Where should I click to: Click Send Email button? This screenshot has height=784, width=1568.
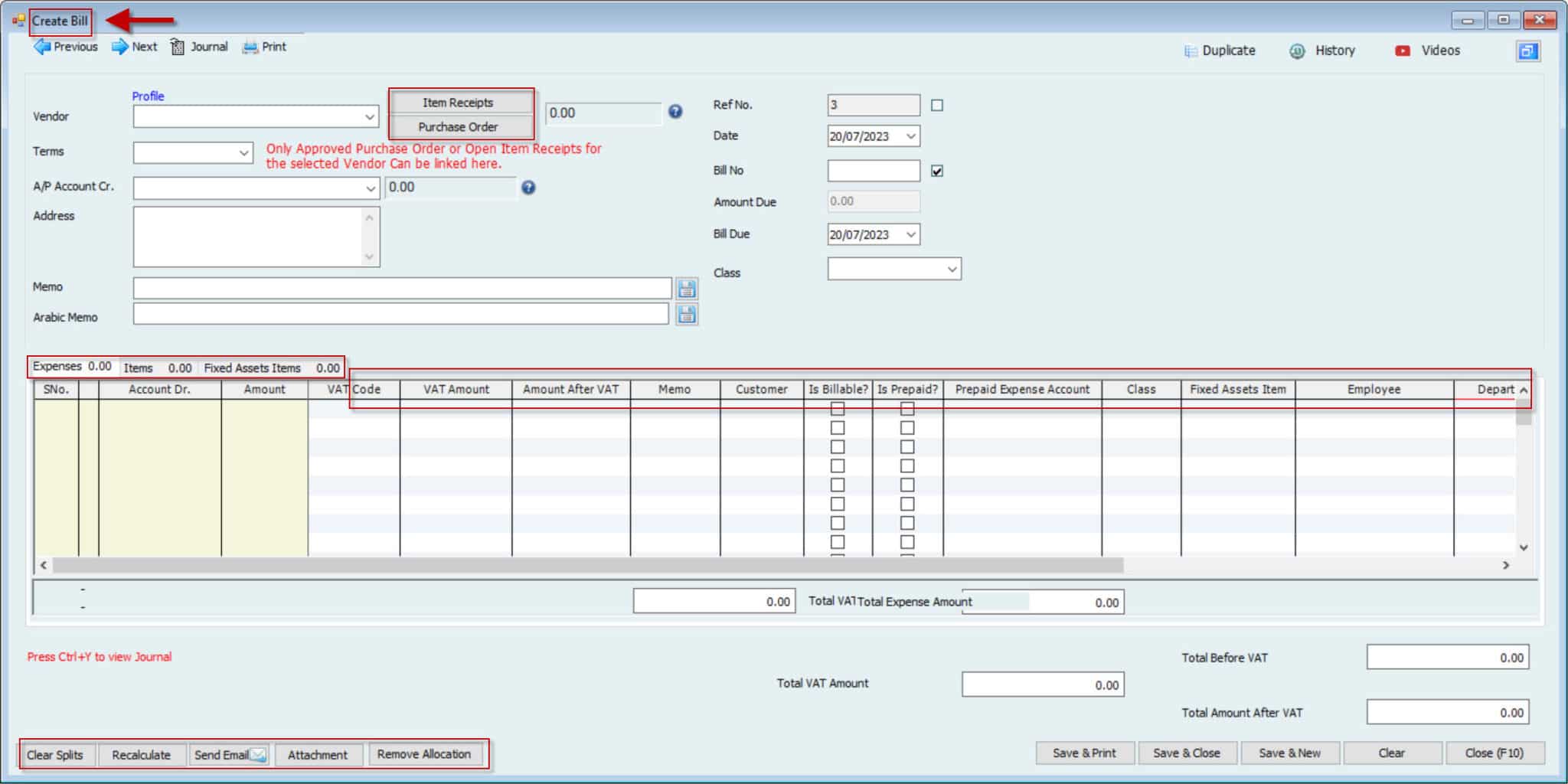[x=230, y=755]
